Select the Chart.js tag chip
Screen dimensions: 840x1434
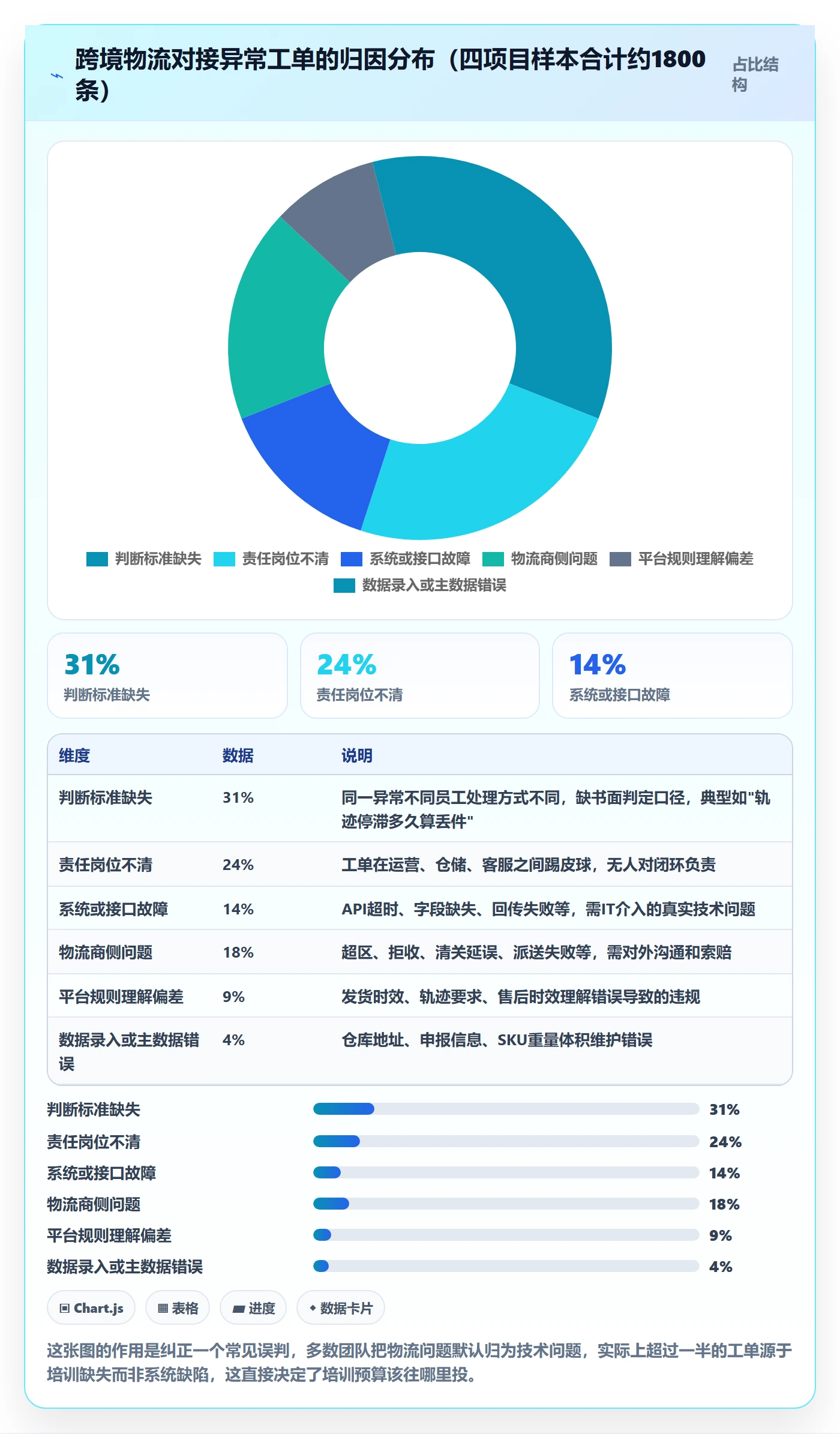click(91, 1308)
